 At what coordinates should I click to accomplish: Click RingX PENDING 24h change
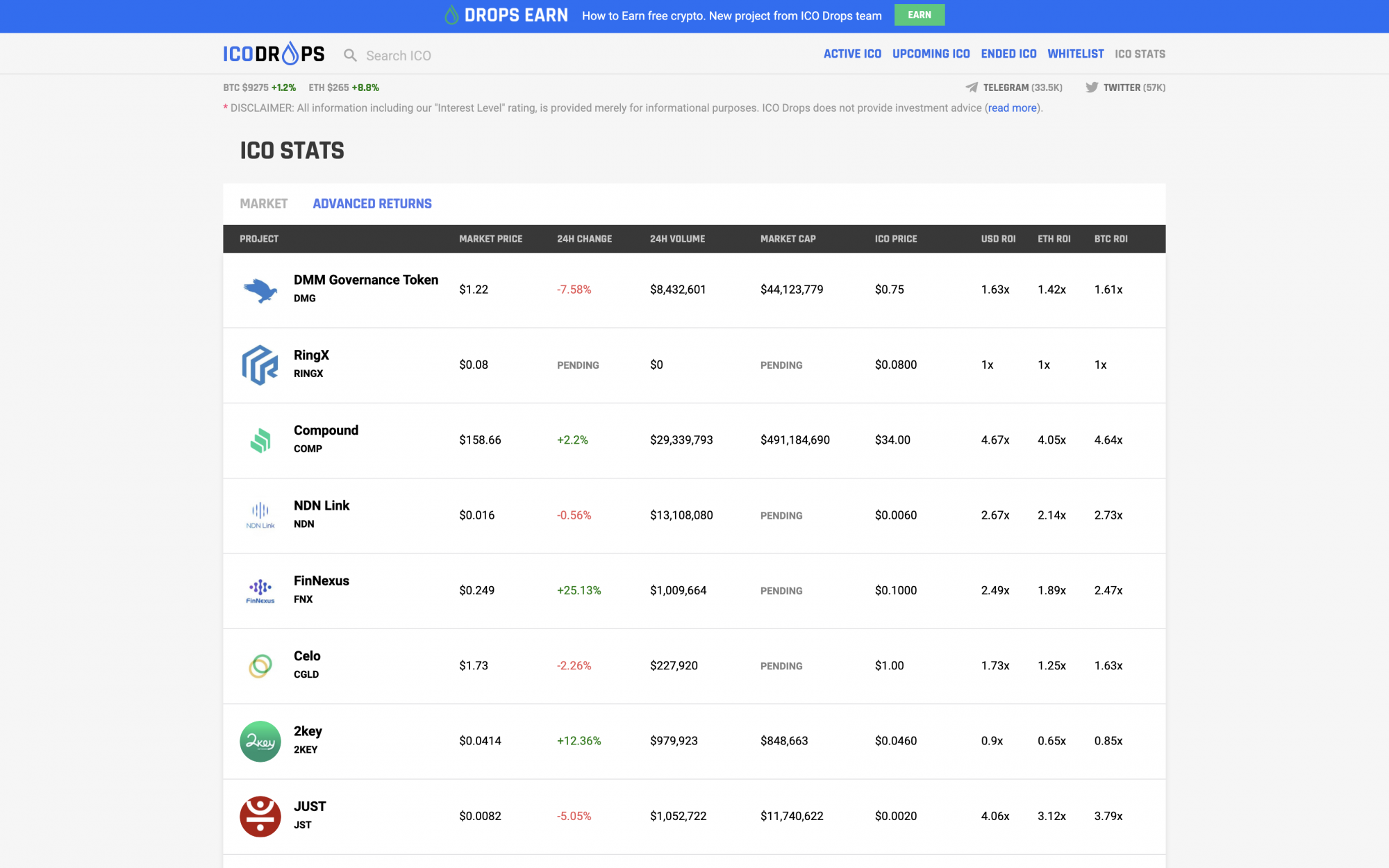coord(578,365)
